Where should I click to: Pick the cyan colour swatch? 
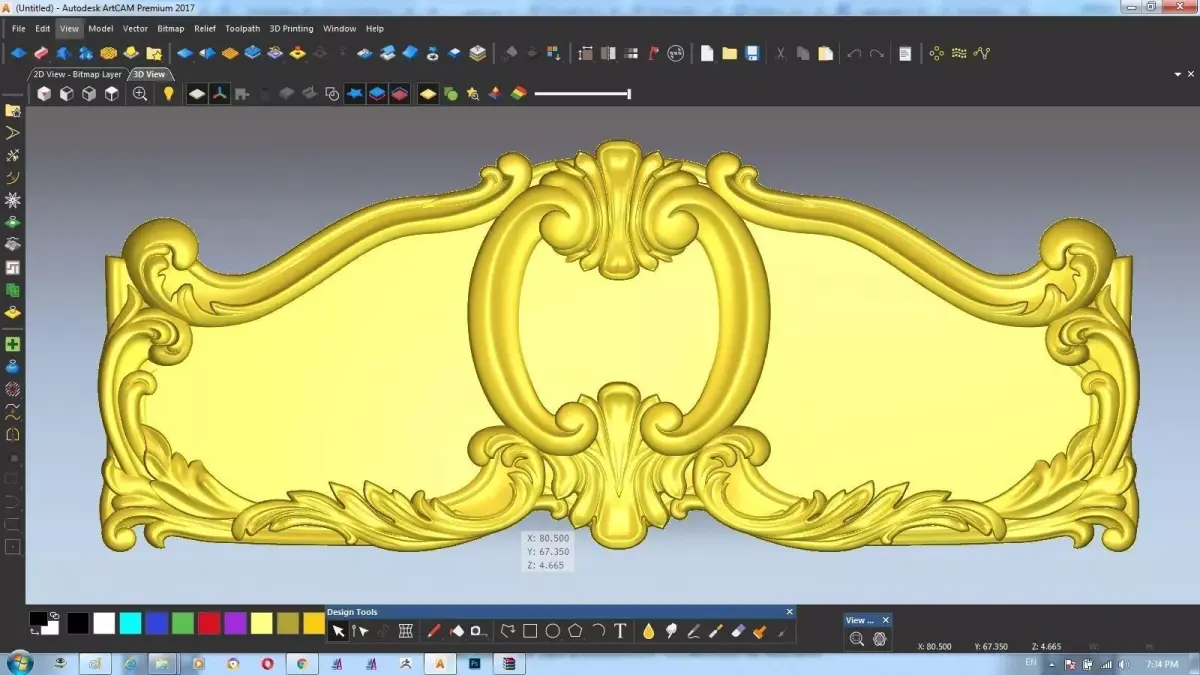pyautogui.click(x=131, y=623)
